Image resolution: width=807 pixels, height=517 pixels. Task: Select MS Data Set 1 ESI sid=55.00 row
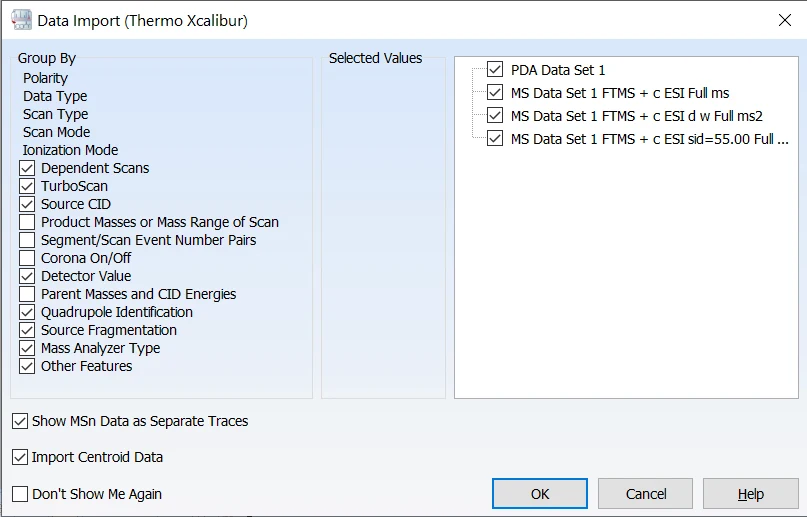point(650,139)
